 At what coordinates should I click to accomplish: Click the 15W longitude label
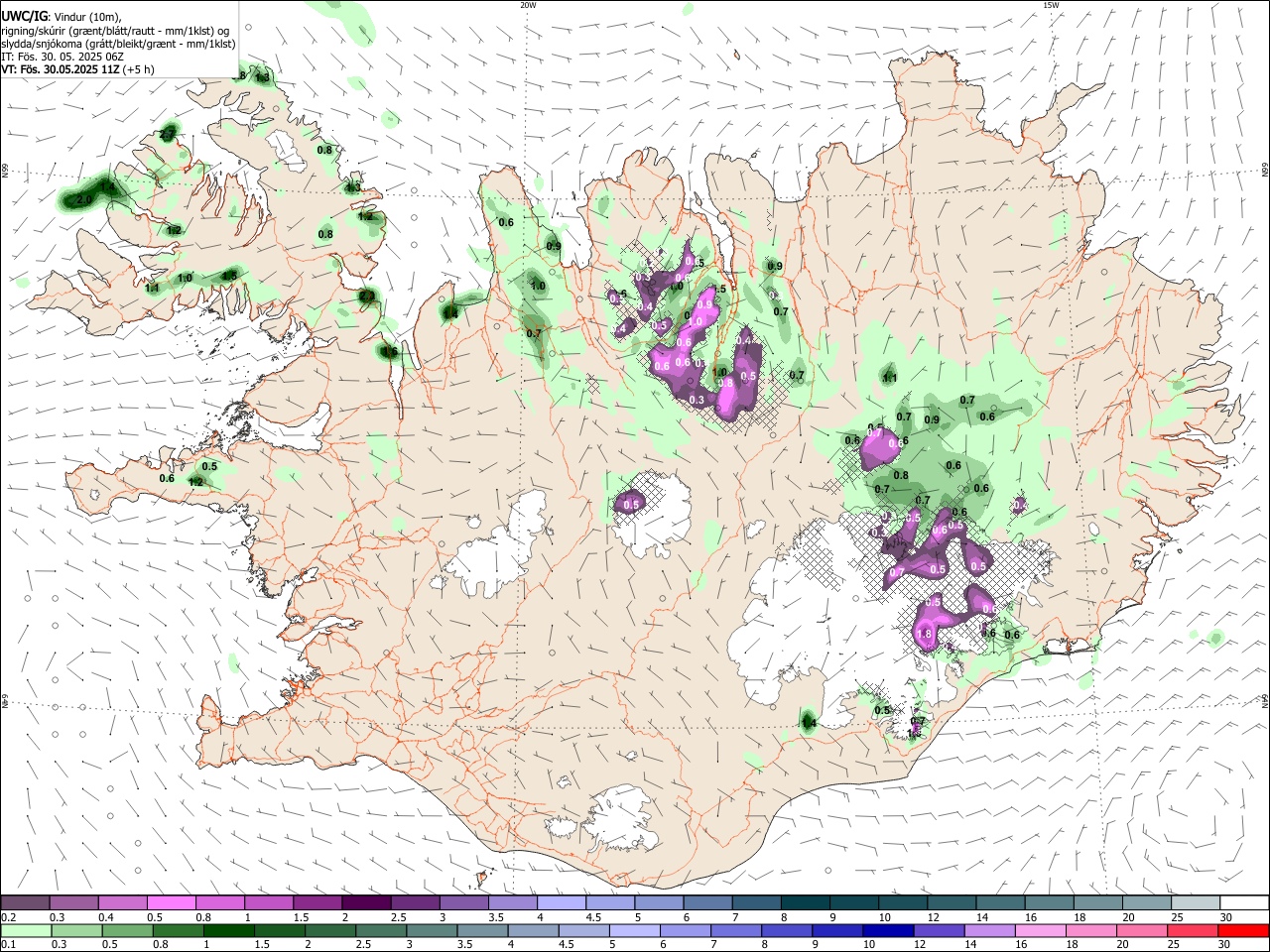point(1051,5)
